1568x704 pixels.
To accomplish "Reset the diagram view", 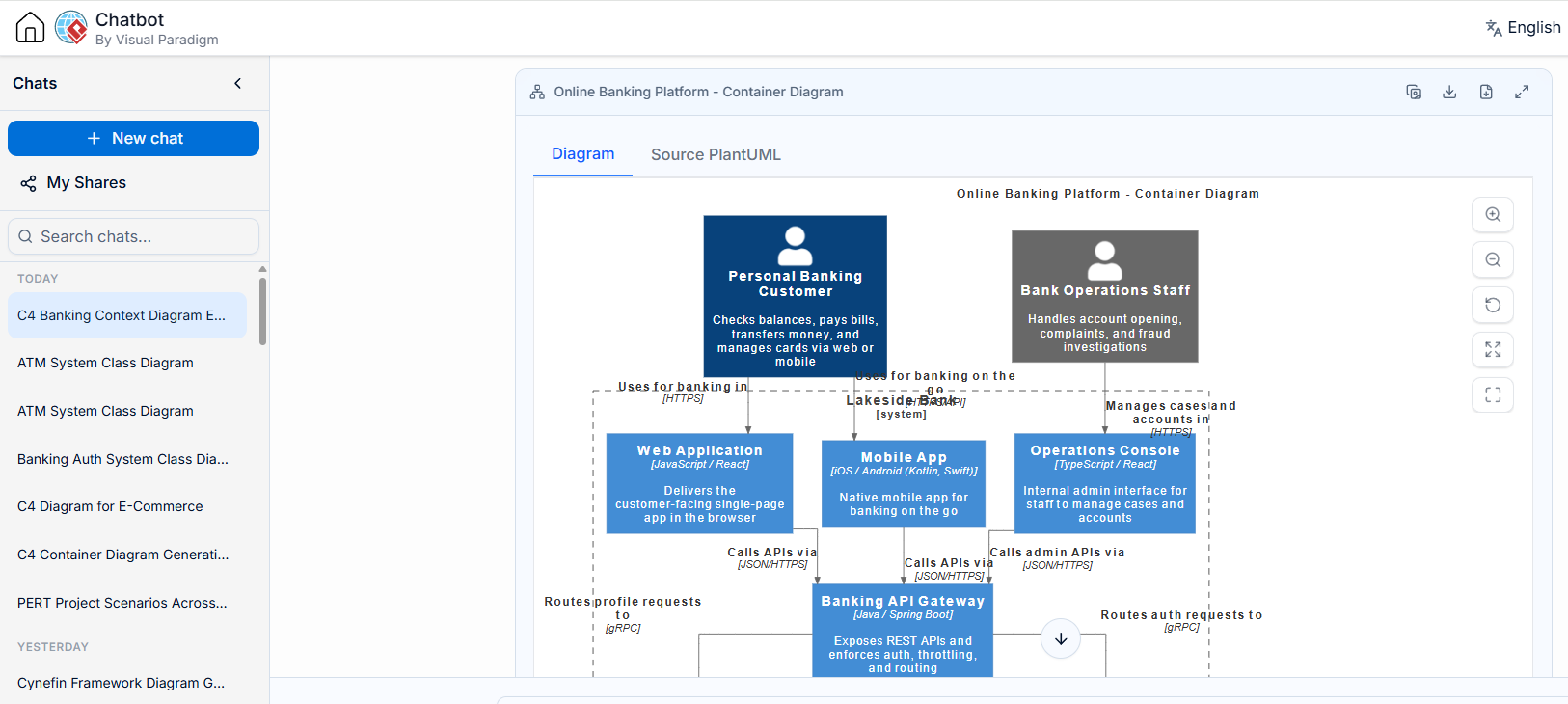I will point(1493,305).
